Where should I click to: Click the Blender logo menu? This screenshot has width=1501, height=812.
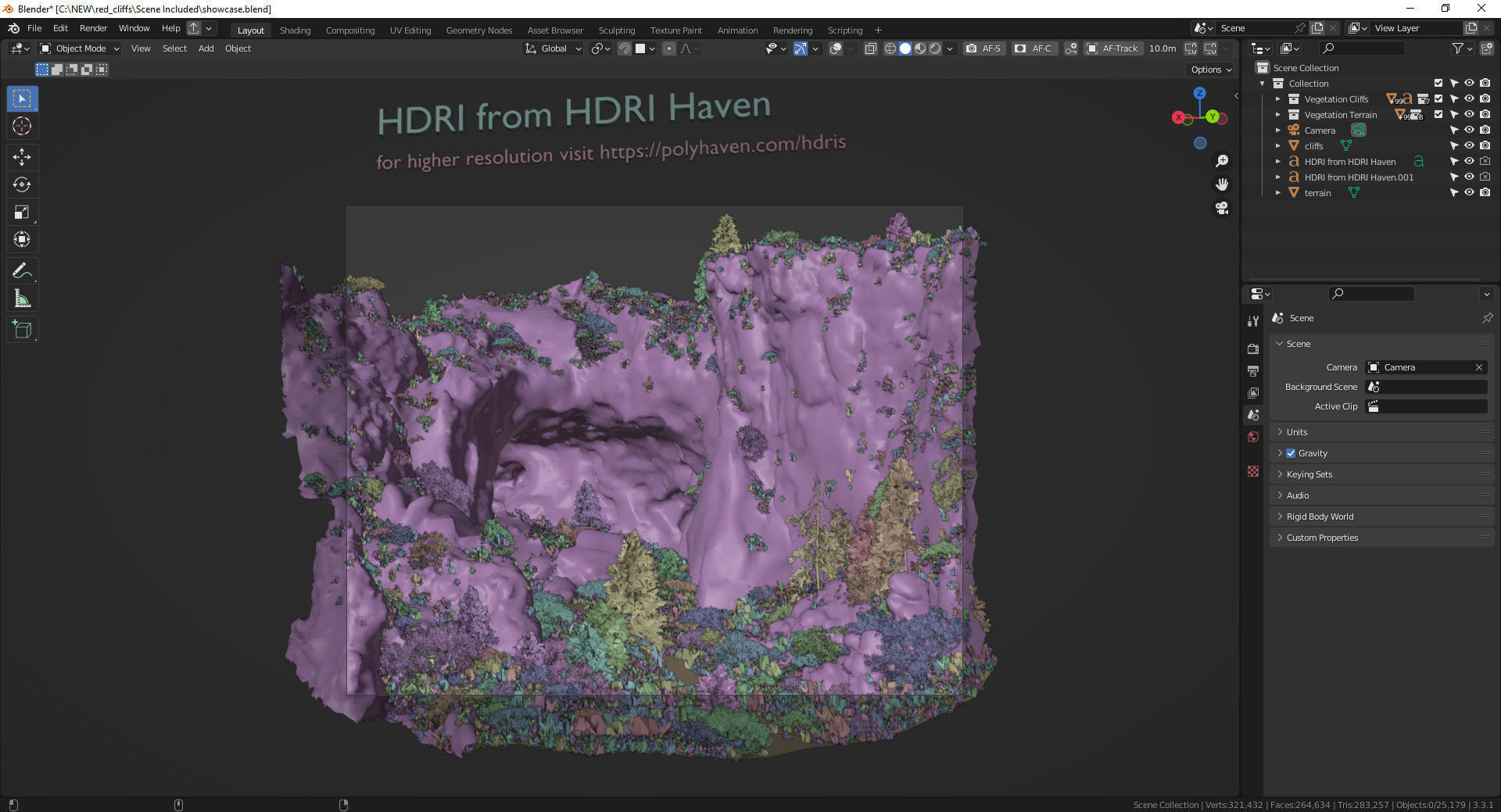pos(13,28)
